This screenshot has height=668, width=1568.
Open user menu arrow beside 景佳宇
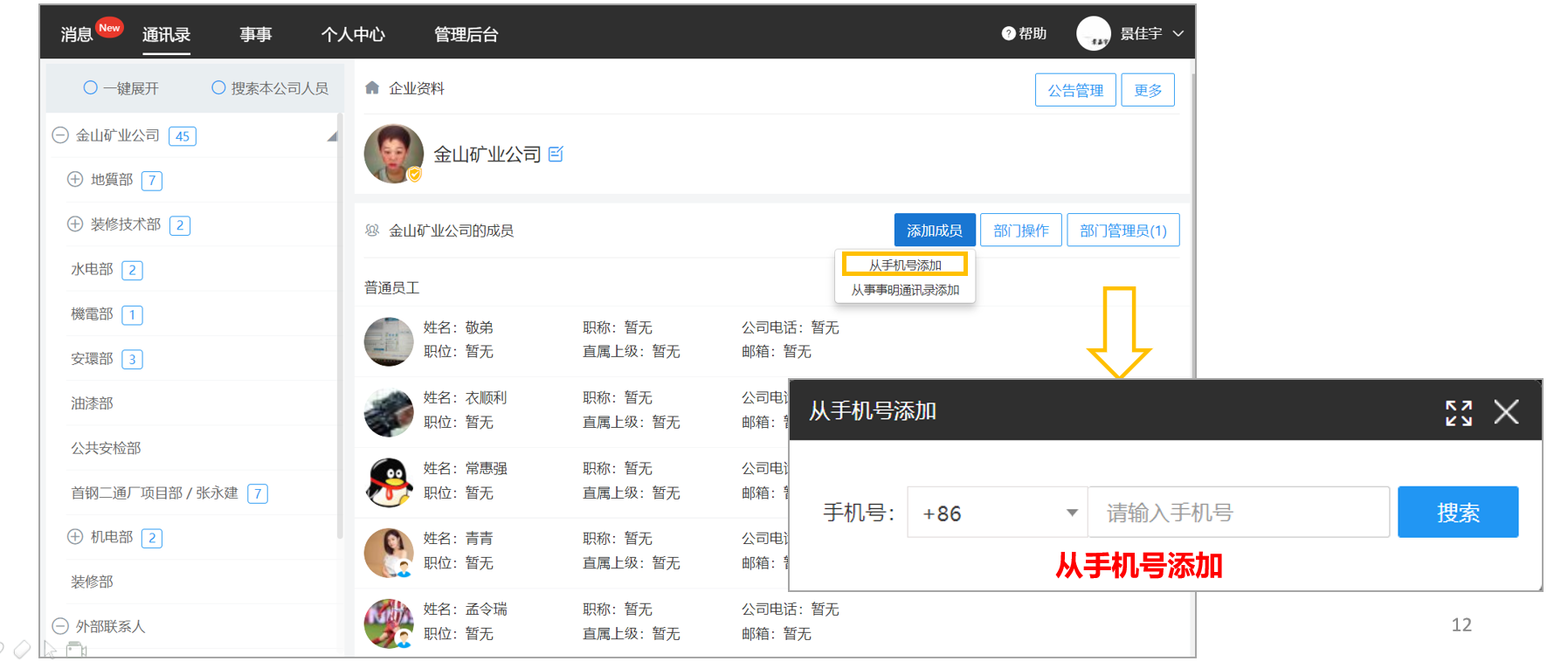click(x=1178, y=33)
